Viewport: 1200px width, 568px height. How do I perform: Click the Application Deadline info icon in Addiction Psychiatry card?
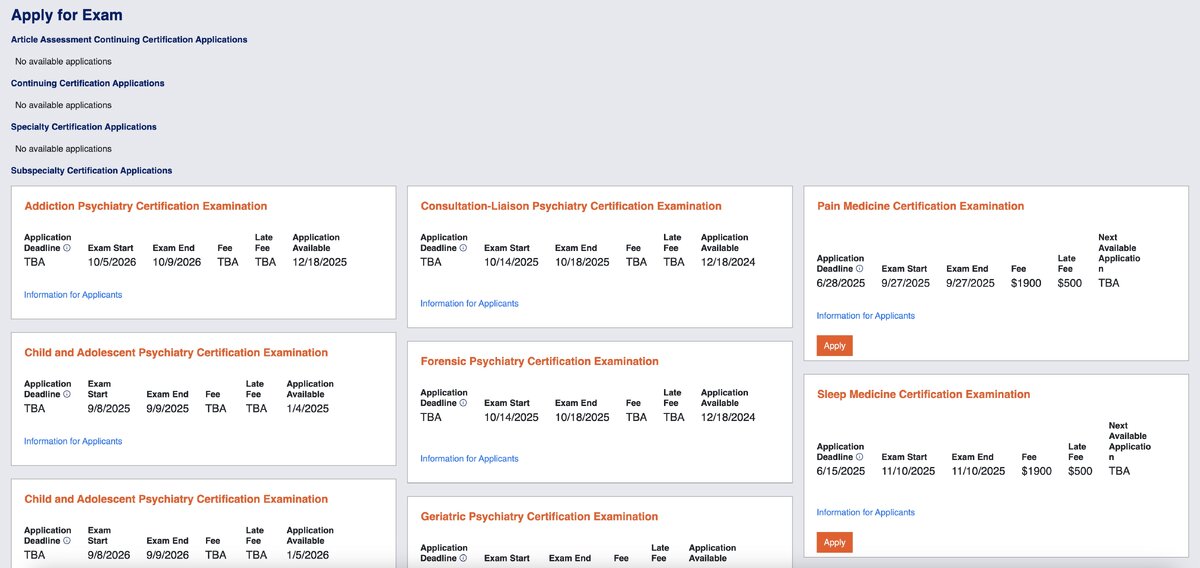click(67, 248)
